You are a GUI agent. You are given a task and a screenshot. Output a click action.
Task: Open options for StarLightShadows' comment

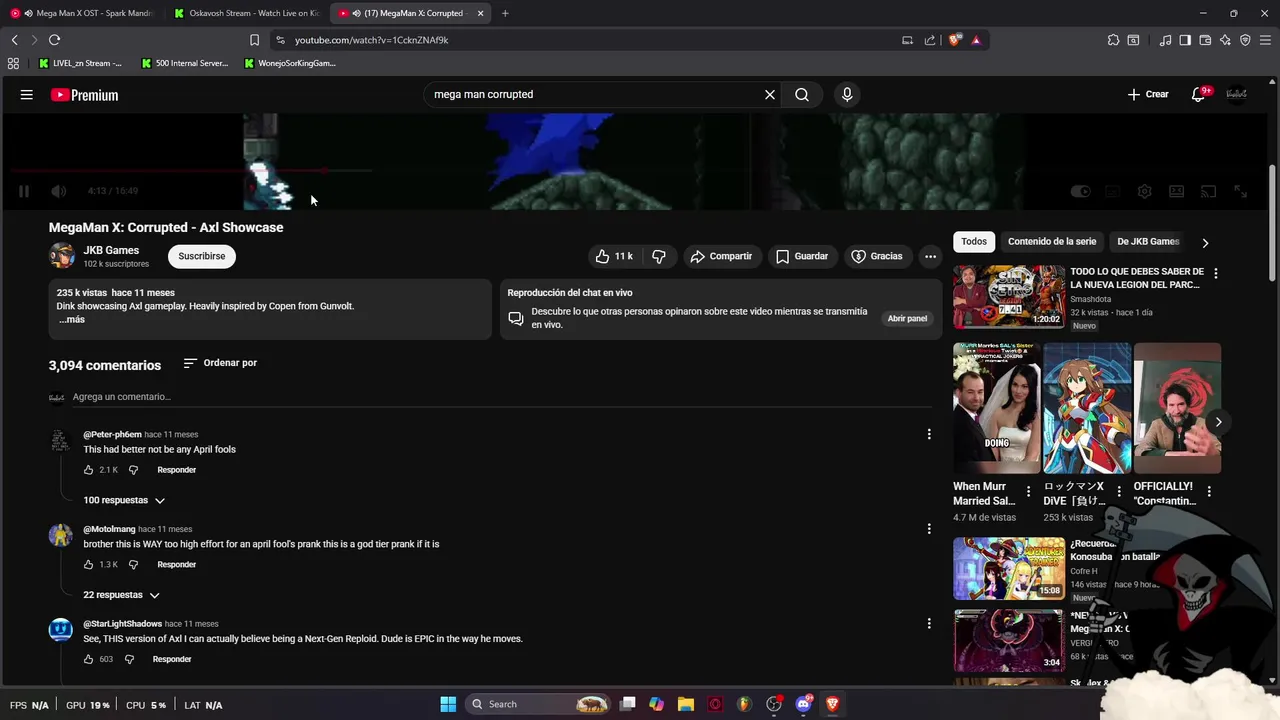pos(929,624)
